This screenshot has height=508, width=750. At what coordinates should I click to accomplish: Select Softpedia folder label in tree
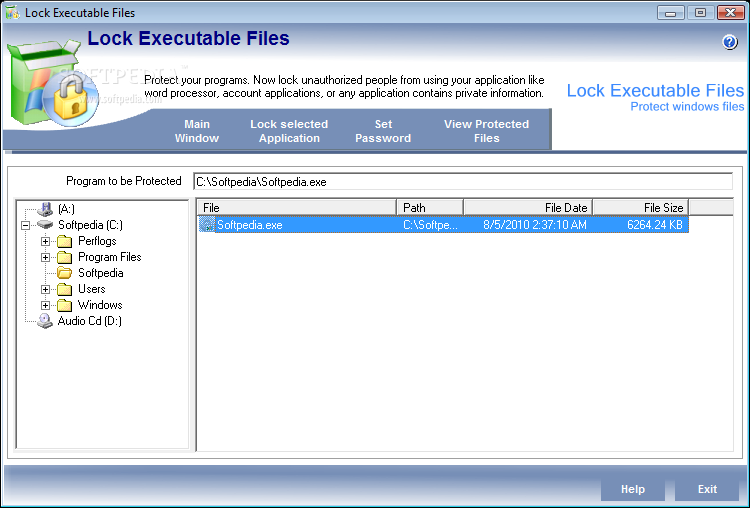(x=100, y=273)
